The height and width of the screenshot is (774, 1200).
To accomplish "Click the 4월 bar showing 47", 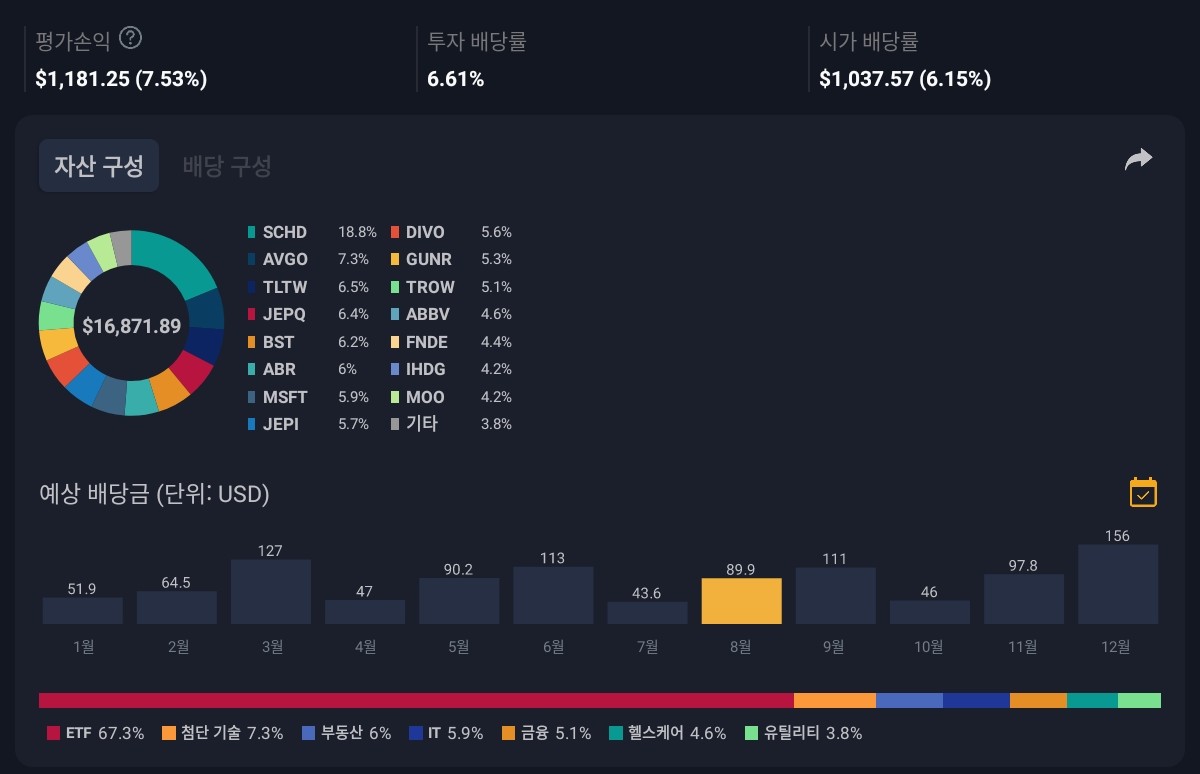I will tap(365, 612).
